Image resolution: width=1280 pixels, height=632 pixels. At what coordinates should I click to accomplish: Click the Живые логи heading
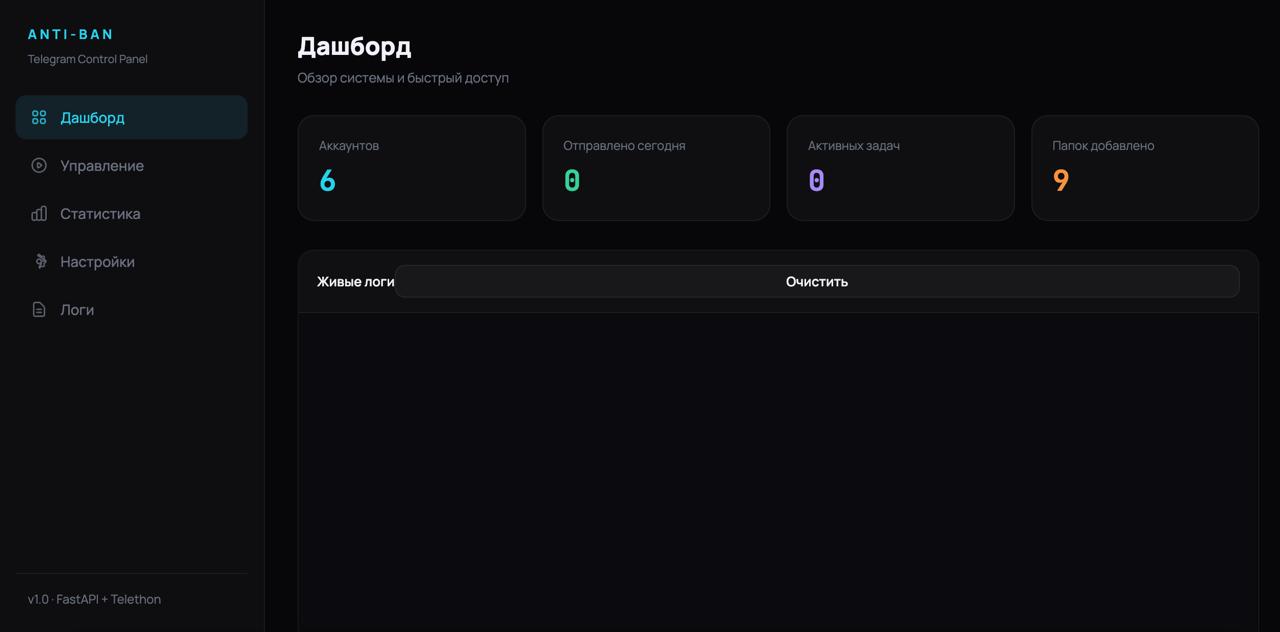(x=355, y=281)
